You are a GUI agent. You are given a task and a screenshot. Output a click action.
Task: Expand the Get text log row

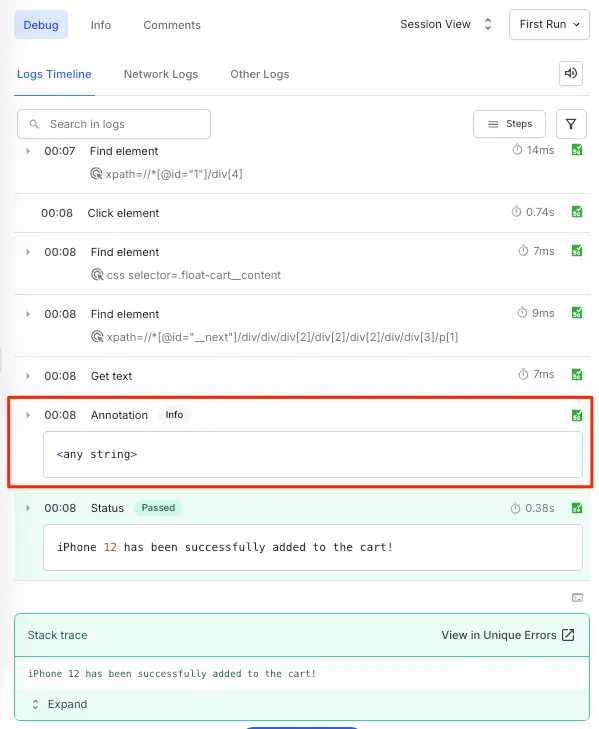click(x=28, y=376)
